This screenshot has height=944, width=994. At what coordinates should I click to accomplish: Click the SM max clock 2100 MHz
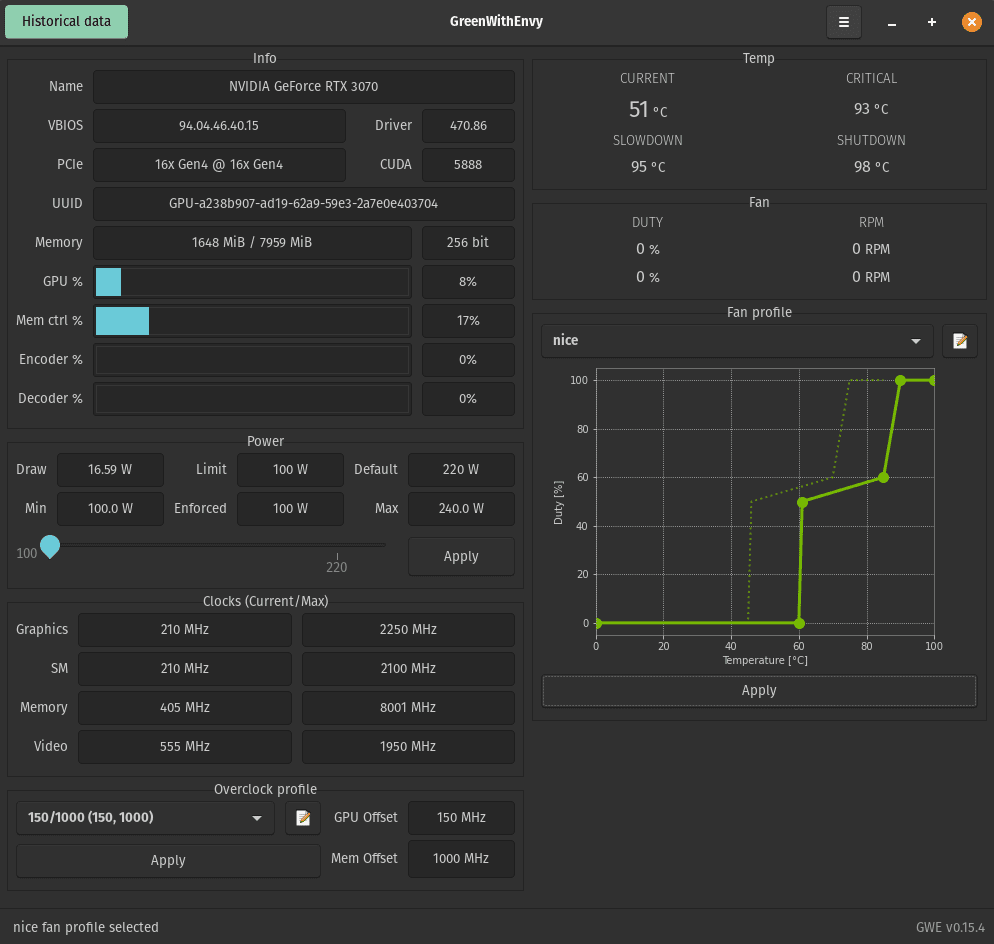[x=408, y=669]
